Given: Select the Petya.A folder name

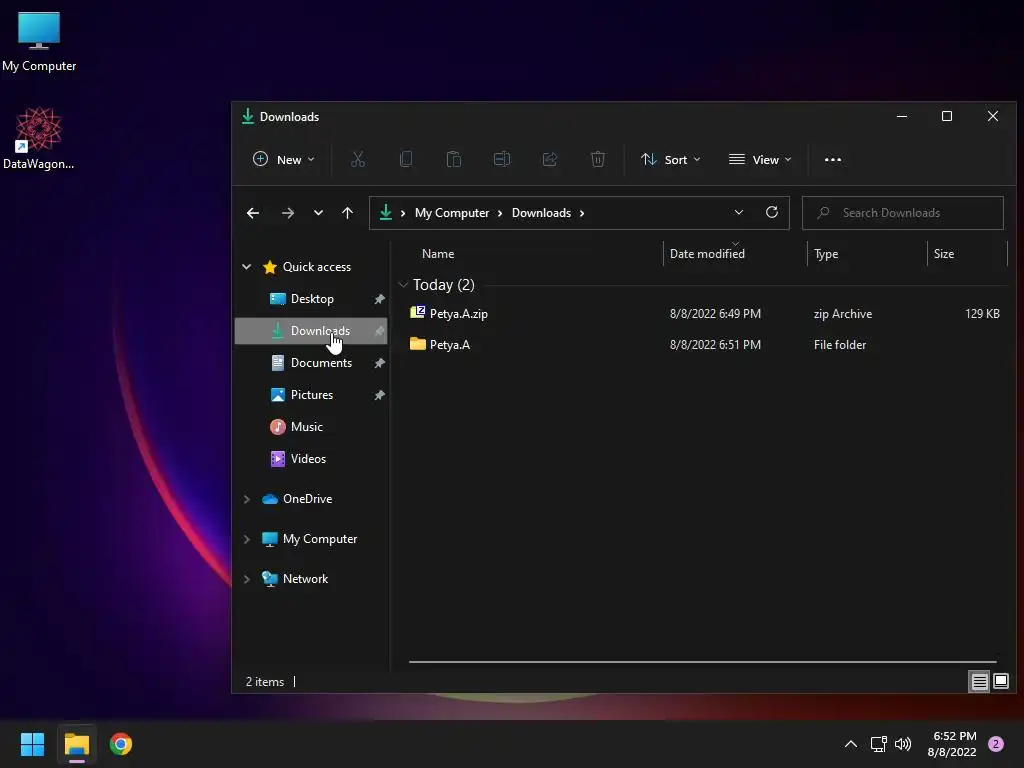Looking at the screenshot, I should click(x=449, y=345).
